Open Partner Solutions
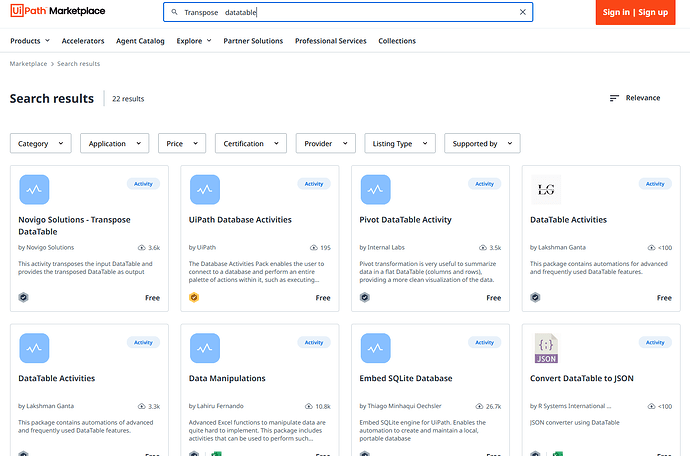This screenshot has width=690, height=456. [253, 41]
